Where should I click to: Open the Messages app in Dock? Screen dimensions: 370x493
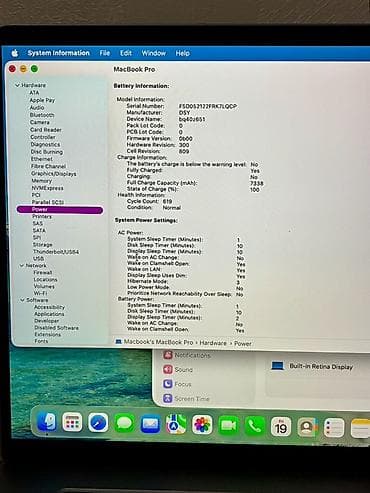tap(124, 424)
